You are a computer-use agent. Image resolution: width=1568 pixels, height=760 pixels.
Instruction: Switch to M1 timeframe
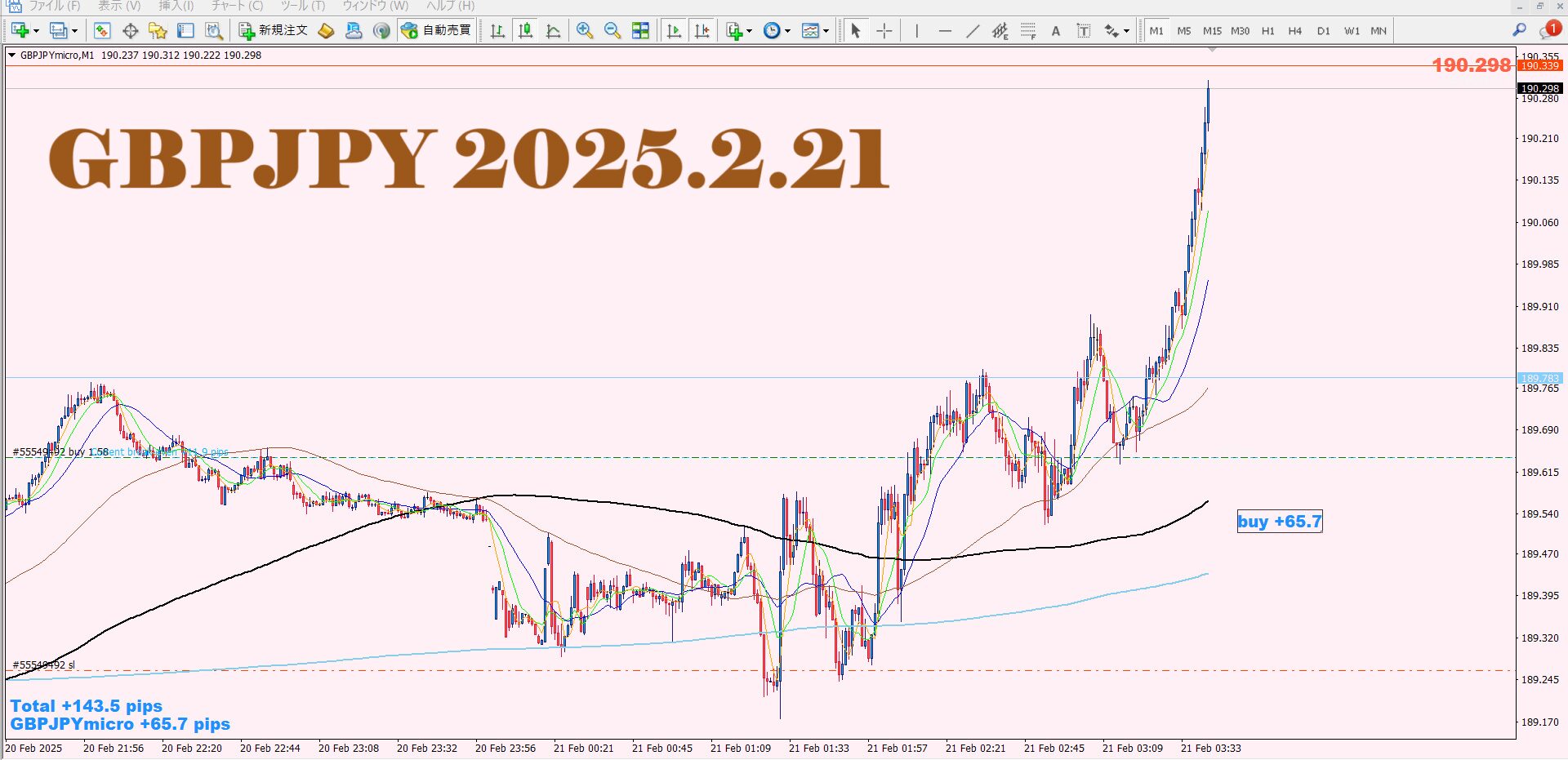(1156, 31)
